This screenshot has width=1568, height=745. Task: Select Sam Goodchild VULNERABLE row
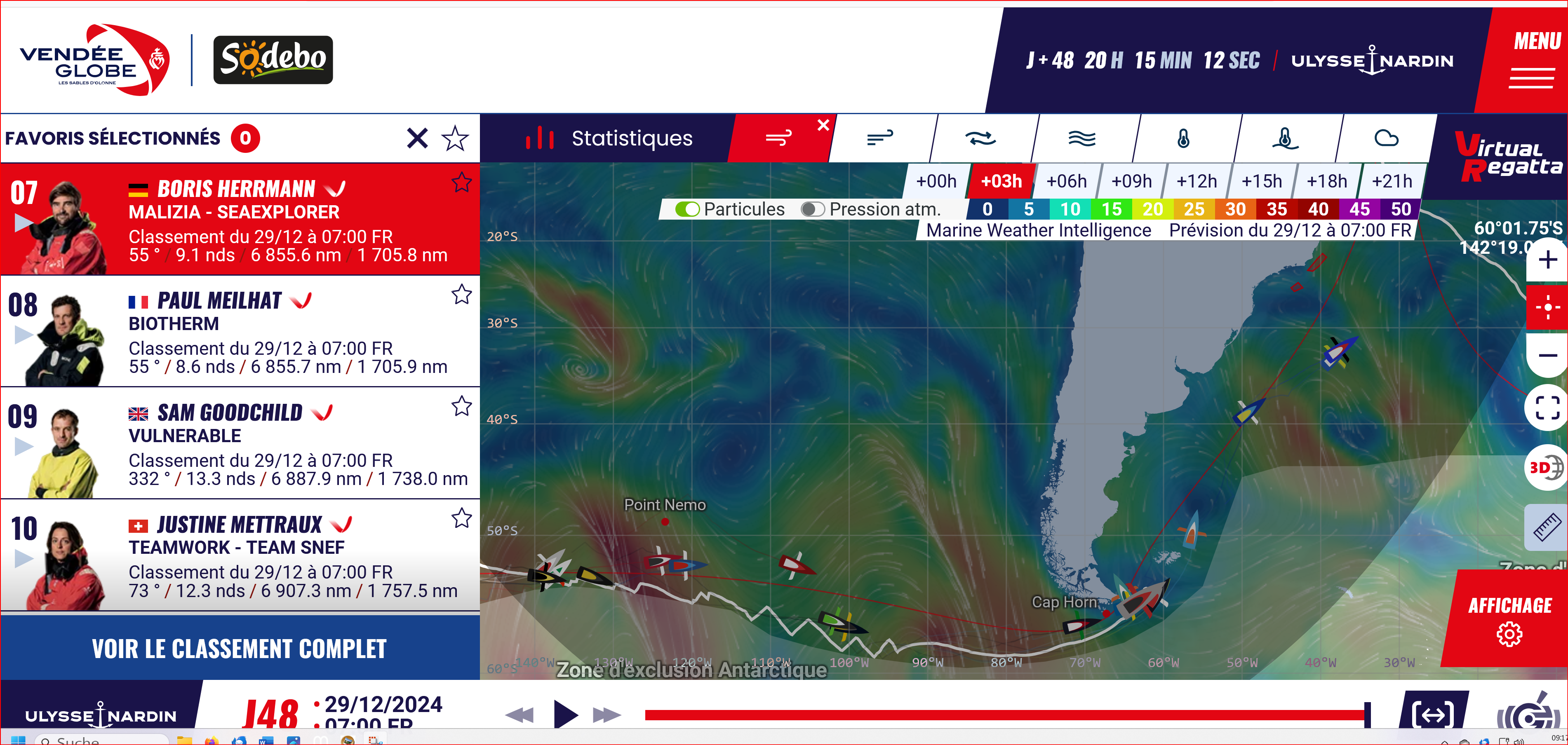240,443
